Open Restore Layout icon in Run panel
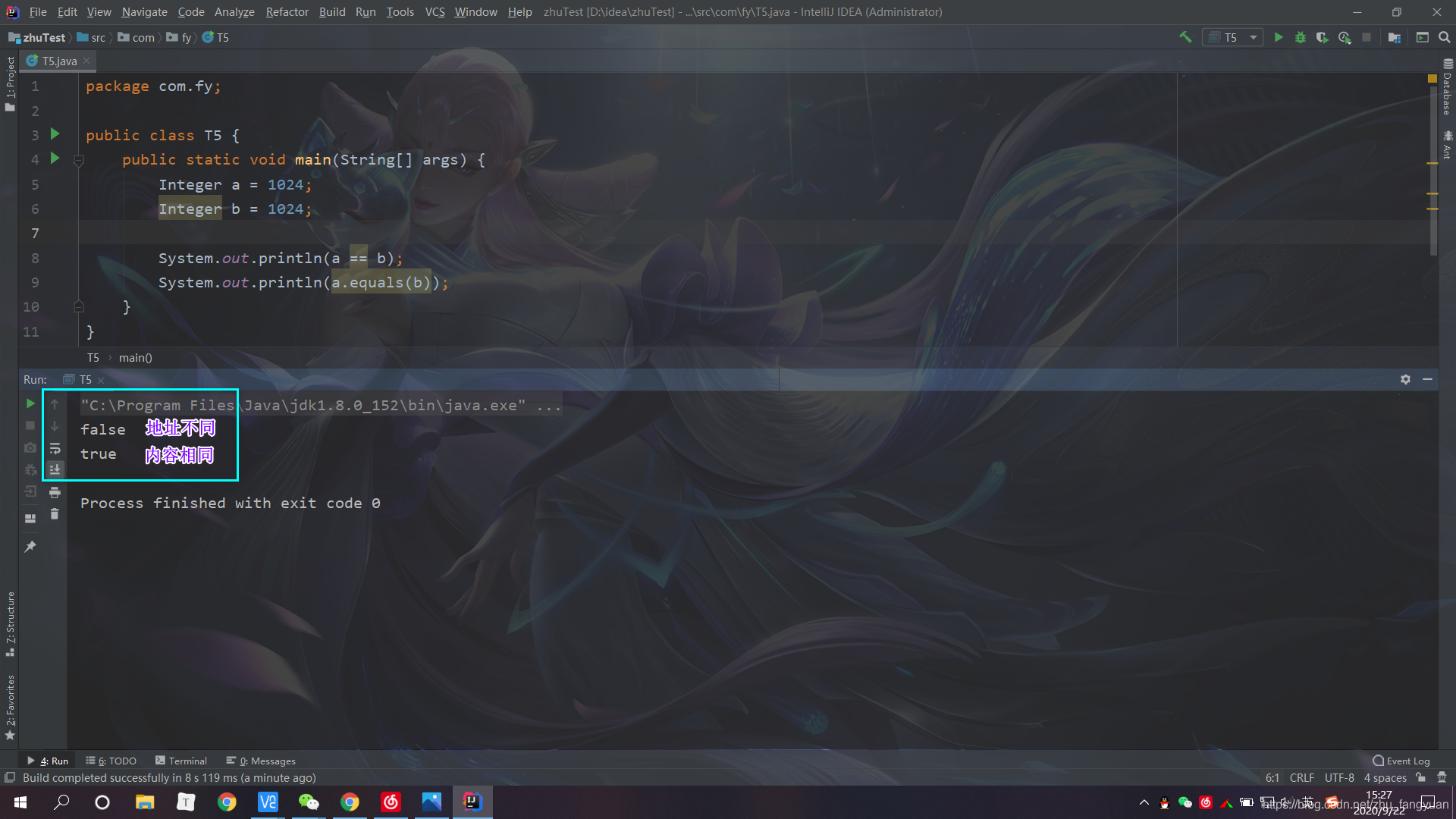This screenshot has height=819, width=1456. pos(30,519)
